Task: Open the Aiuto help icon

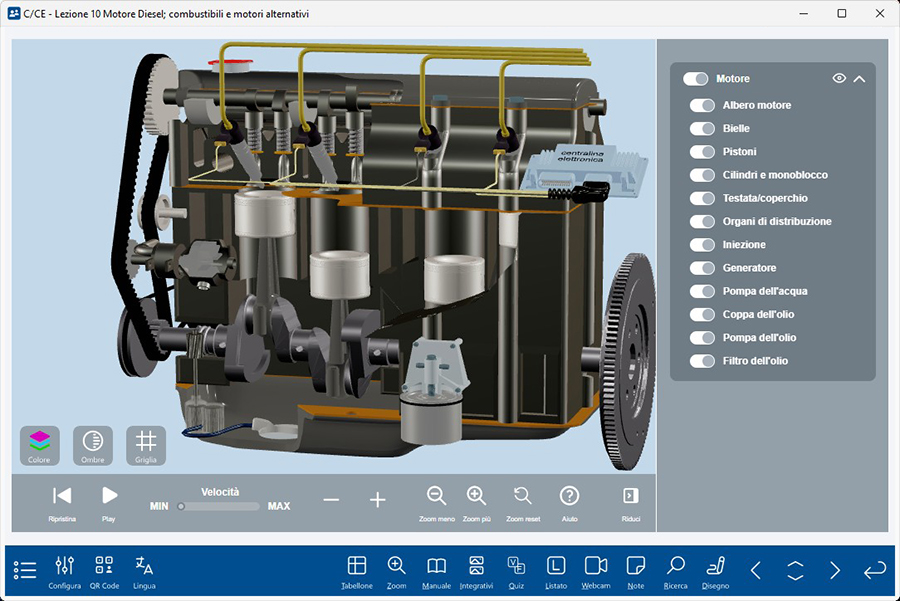Action: (569, 496)
